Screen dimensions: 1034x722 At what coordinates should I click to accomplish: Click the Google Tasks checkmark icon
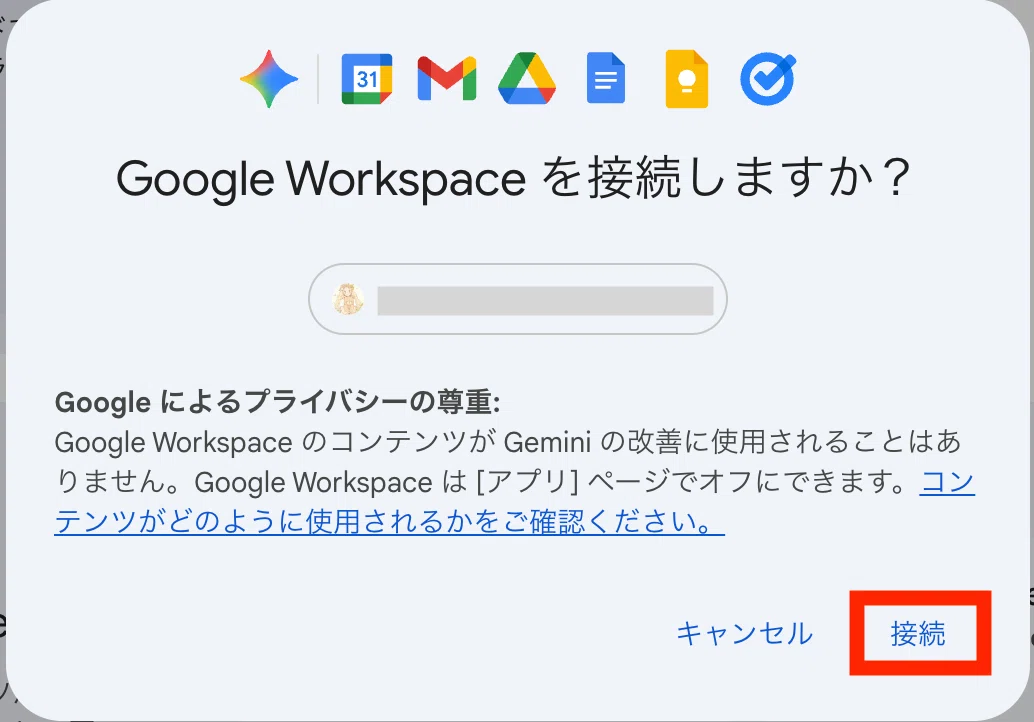tap(768, 78)
